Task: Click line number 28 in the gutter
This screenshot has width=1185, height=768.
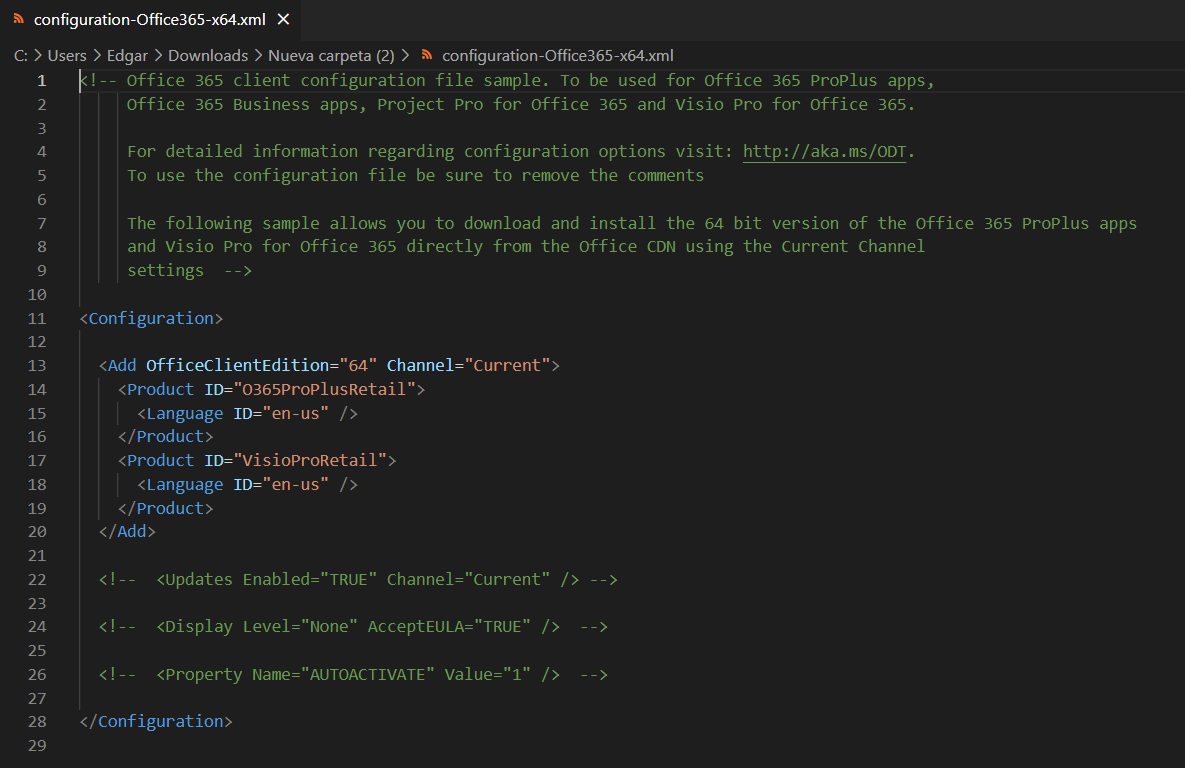Action: [37, 722]
